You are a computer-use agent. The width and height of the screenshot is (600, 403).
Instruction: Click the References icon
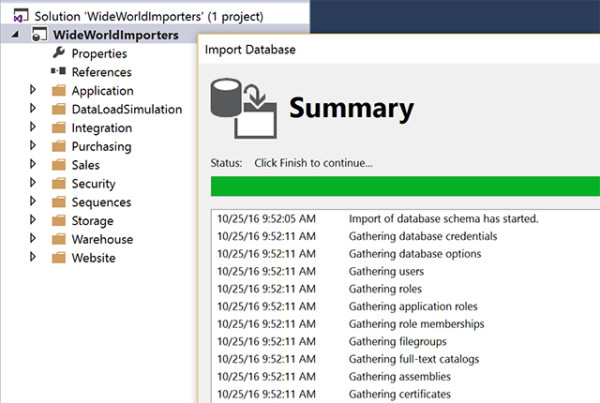pyautogui.click(x=58, y=72)
